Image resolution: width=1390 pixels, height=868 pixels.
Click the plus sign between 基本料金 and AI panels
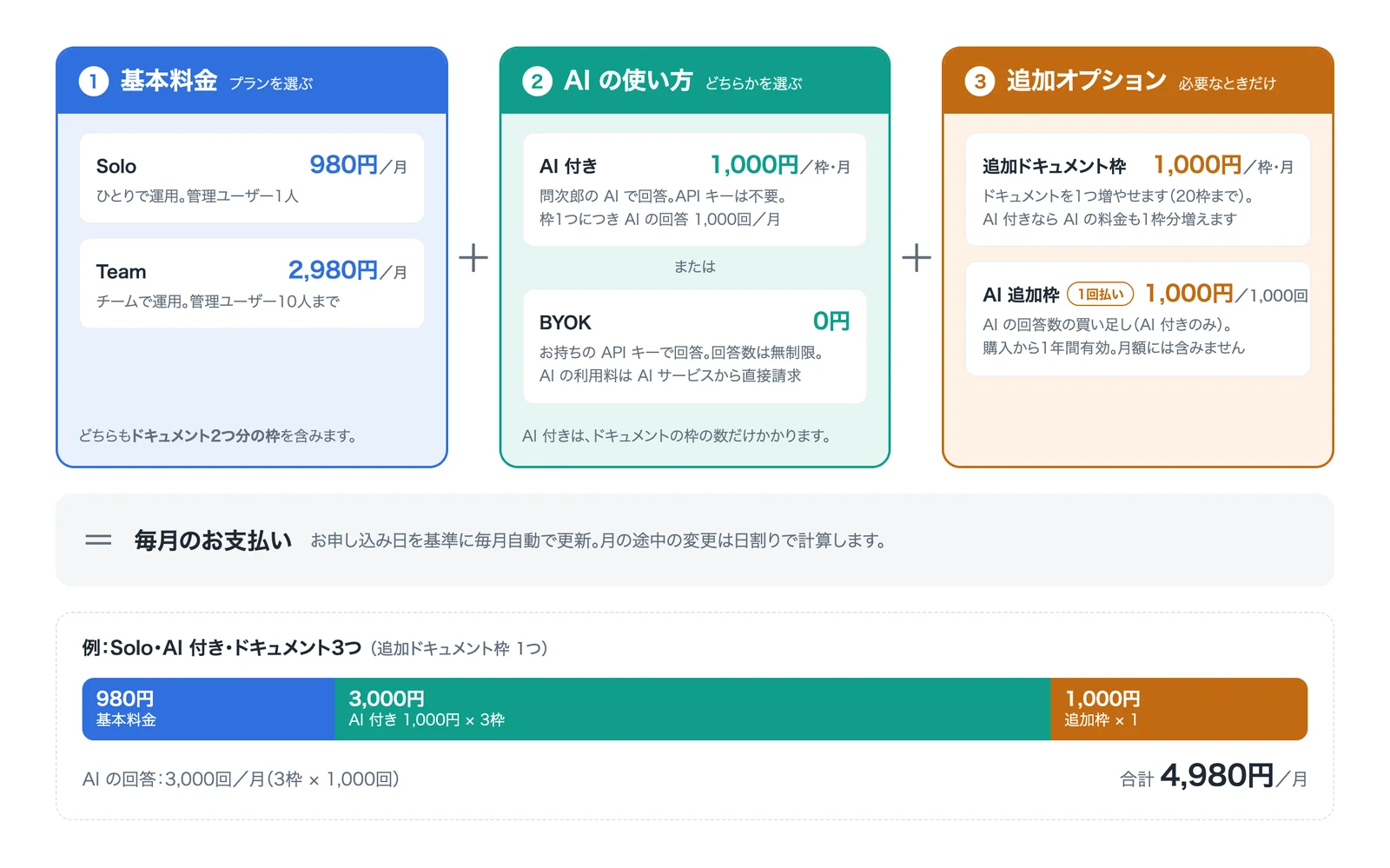coord(473,258)
